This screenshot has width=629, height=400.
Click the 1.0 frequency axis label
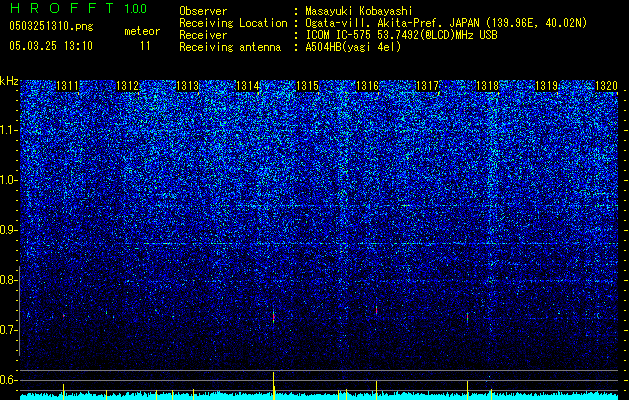point(8,180)
